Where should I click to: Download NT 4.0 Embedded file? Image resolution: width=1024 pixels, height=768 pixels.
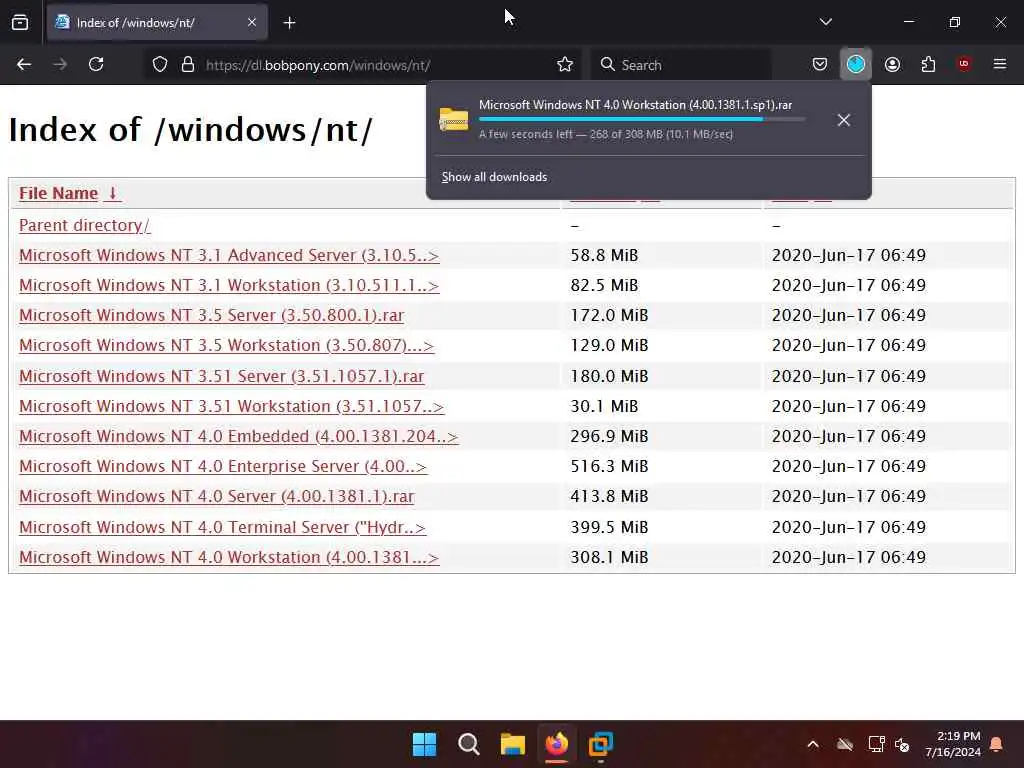click(x=238, y=436)
